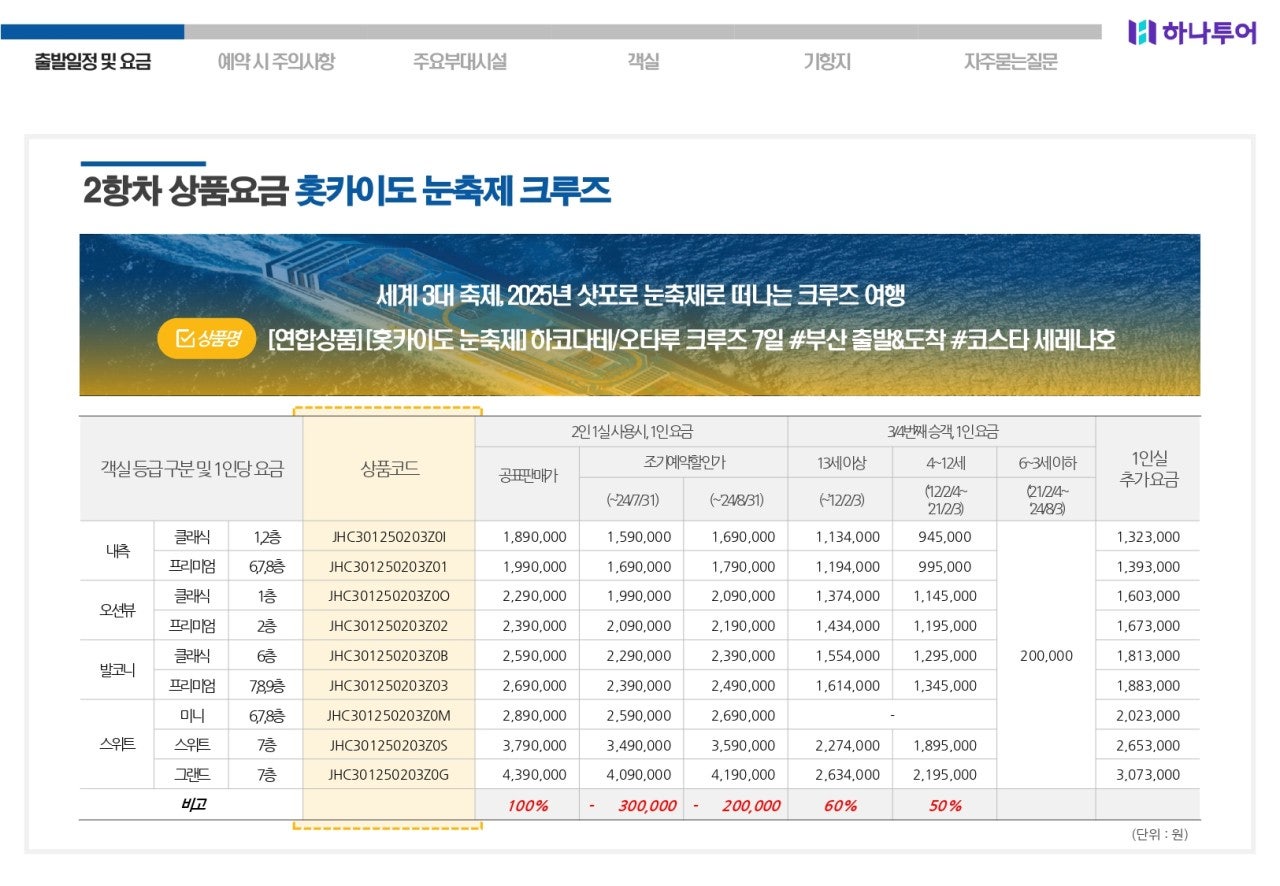Viewport: 1280px width, 886px height.
Task: Click the 1,790,000 price cell
Action: (x=743, y=567)
